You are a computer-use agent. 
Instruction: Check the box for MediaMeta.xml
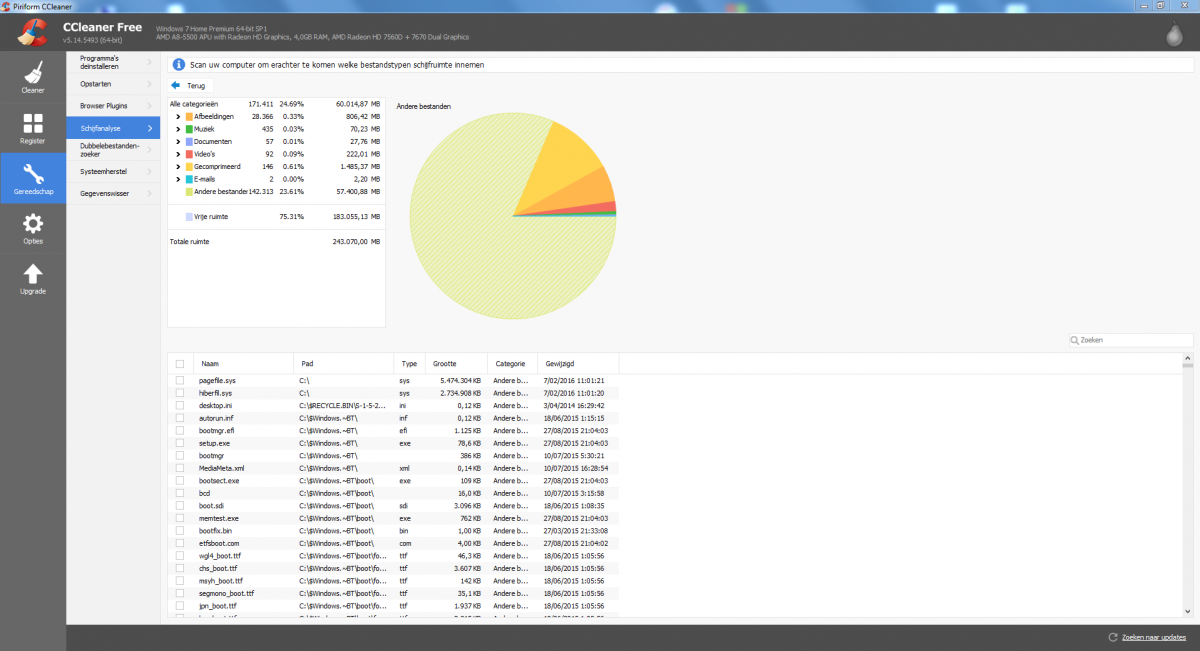(180, 468)
